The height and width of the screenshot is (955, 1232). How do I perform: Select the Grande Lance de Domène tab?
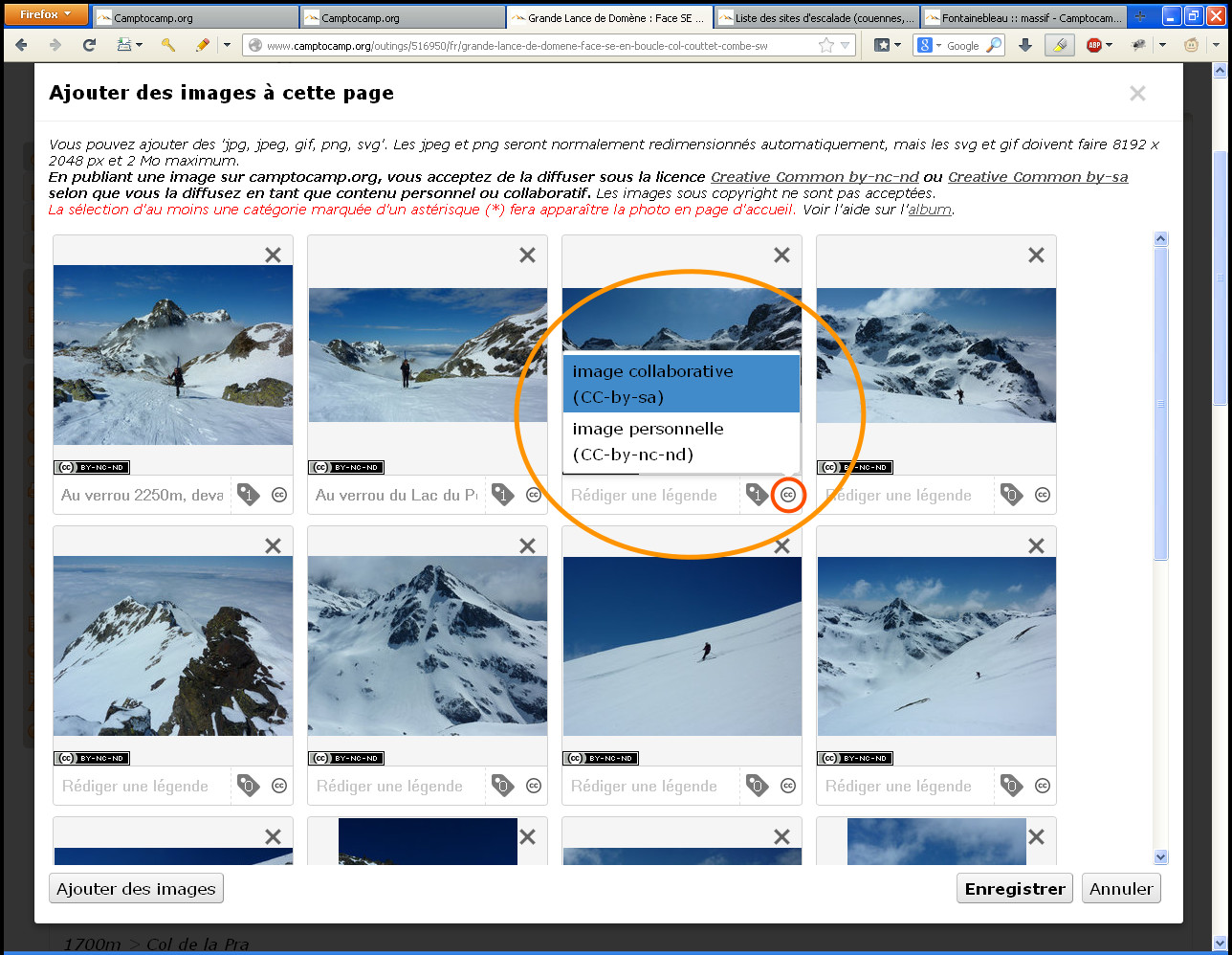click(609, 17)
